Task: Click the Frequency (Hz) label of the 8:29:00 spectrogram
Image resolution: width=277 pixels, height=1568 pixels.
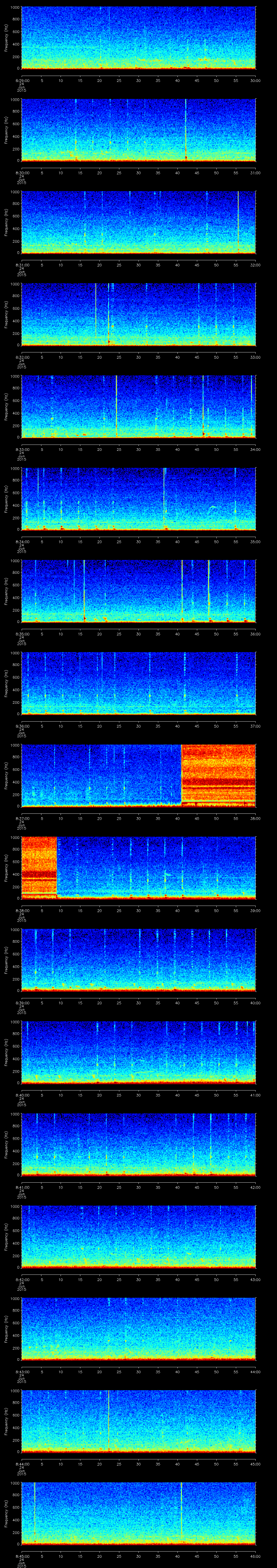Action: pos(6,38)
